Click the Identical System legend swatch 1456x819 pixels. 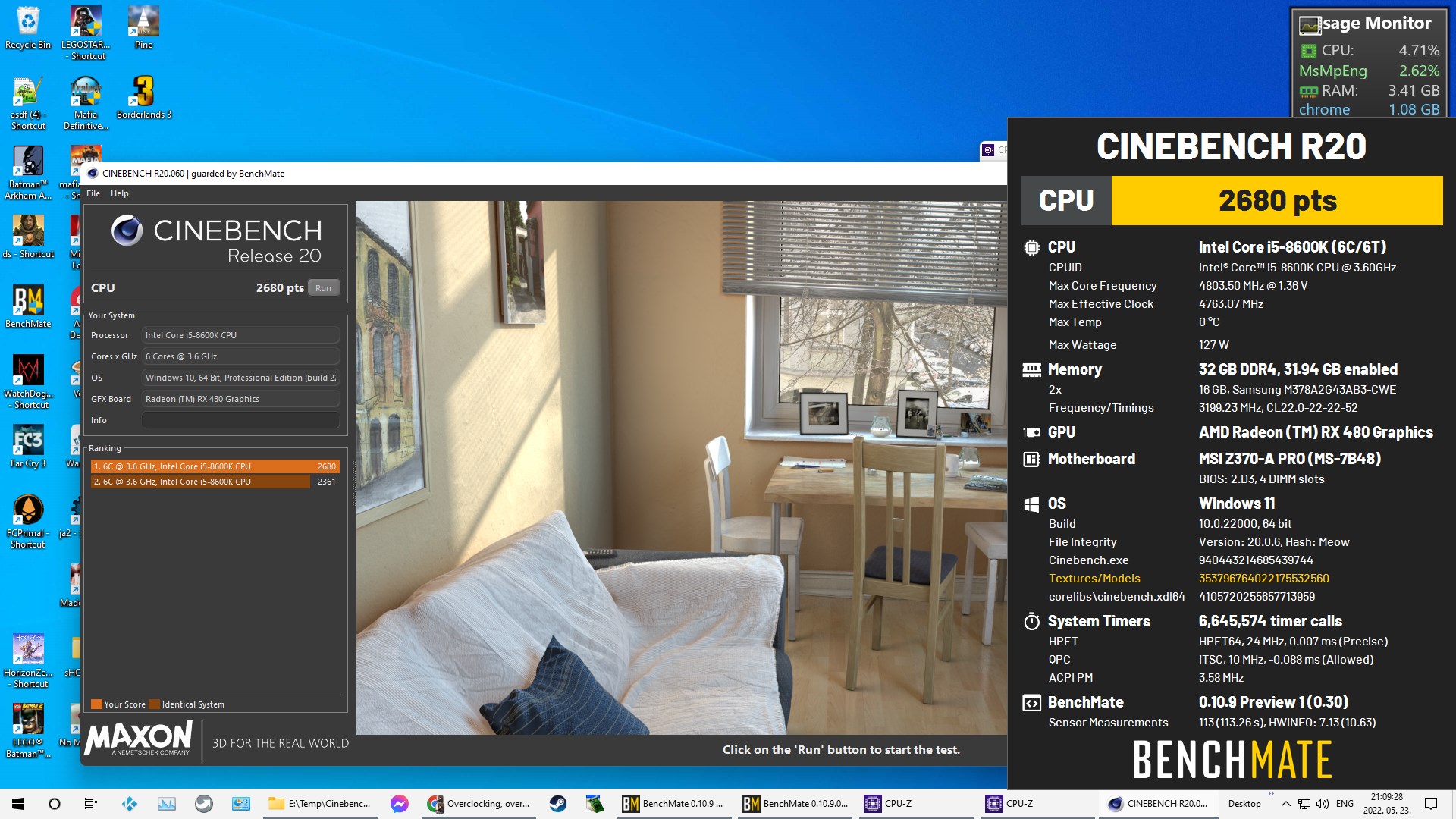[x=155, y=704]
